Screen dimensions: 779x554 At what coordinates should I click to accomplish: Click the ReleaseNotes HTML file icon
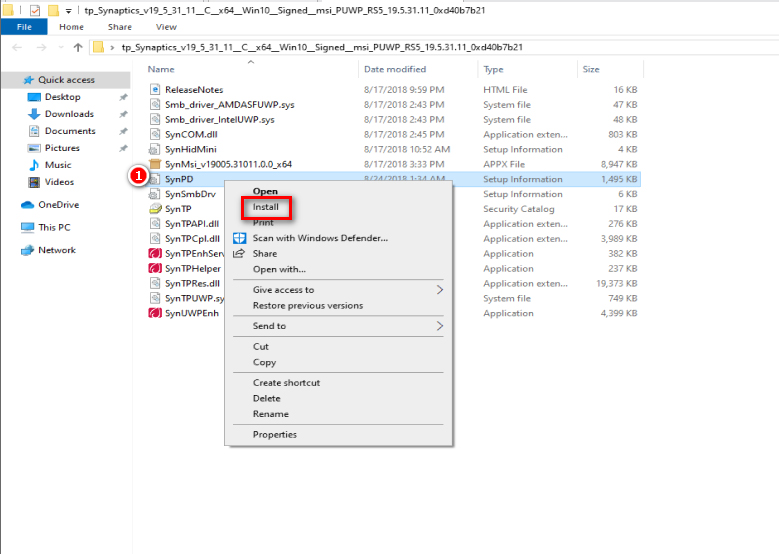coord(155,89)
